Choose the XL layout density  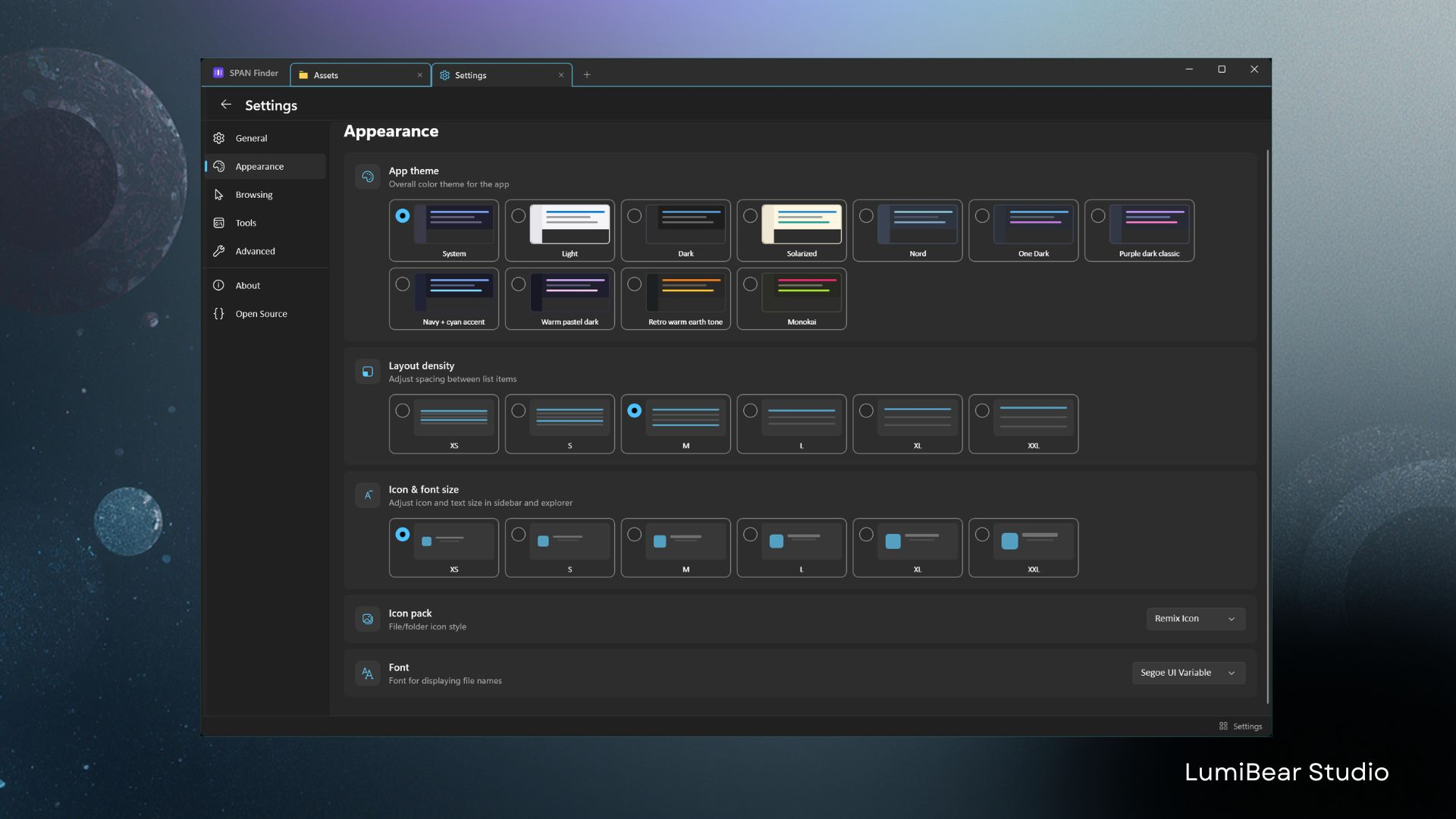(907, 424)
